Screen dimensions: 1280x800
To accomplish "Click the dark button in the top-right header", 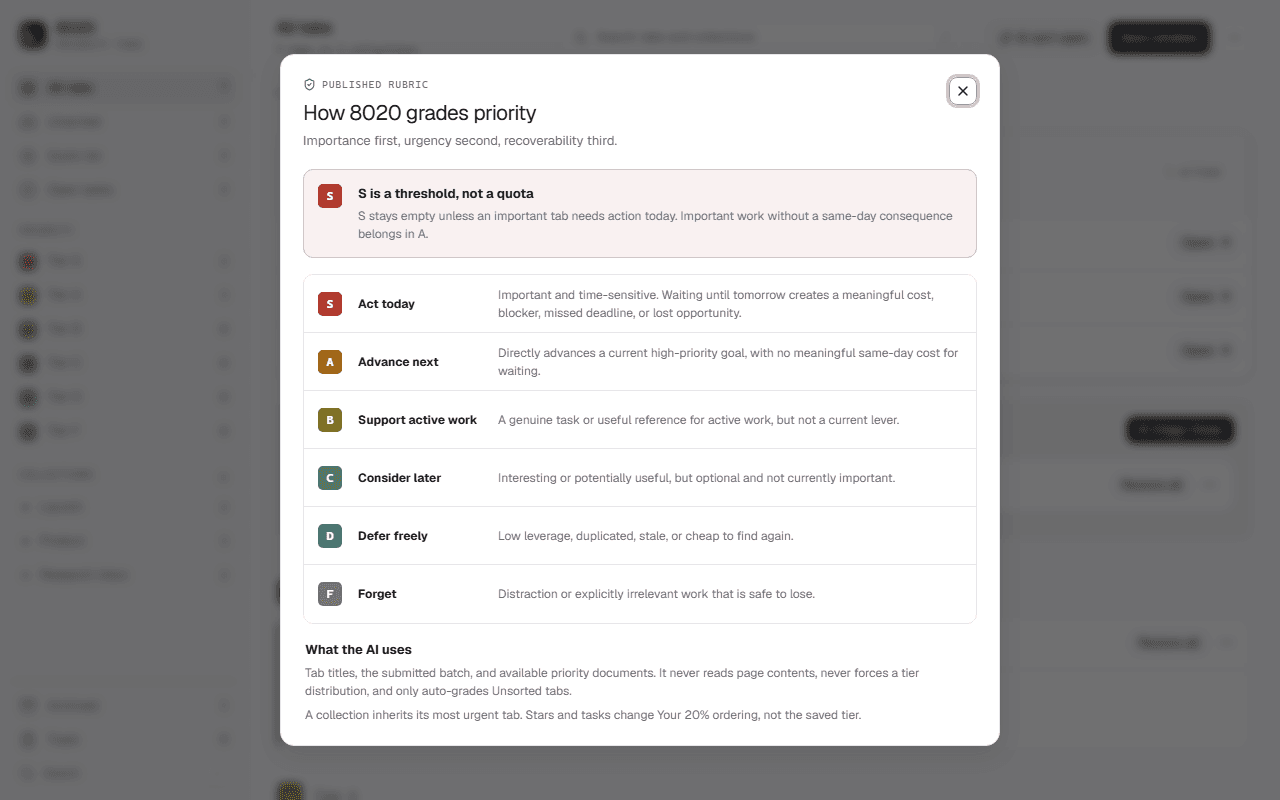I will pos(1159,38).
